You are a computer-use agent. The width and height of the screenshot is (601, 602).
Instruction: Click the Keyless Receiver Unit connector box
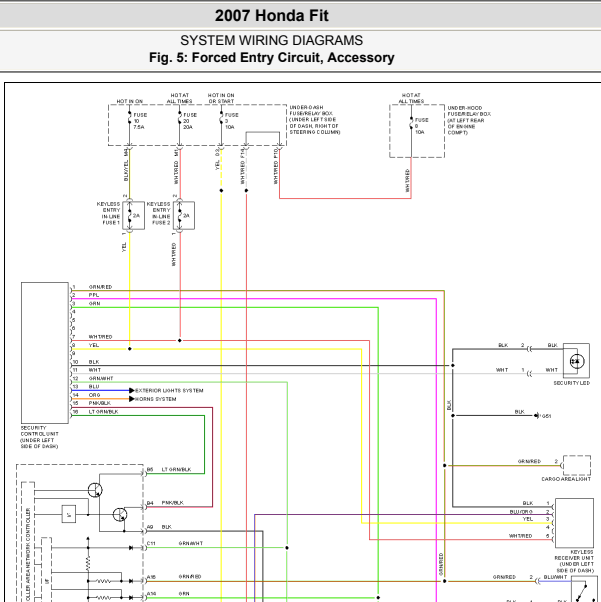pyautogui.click(x=575, y=523)
